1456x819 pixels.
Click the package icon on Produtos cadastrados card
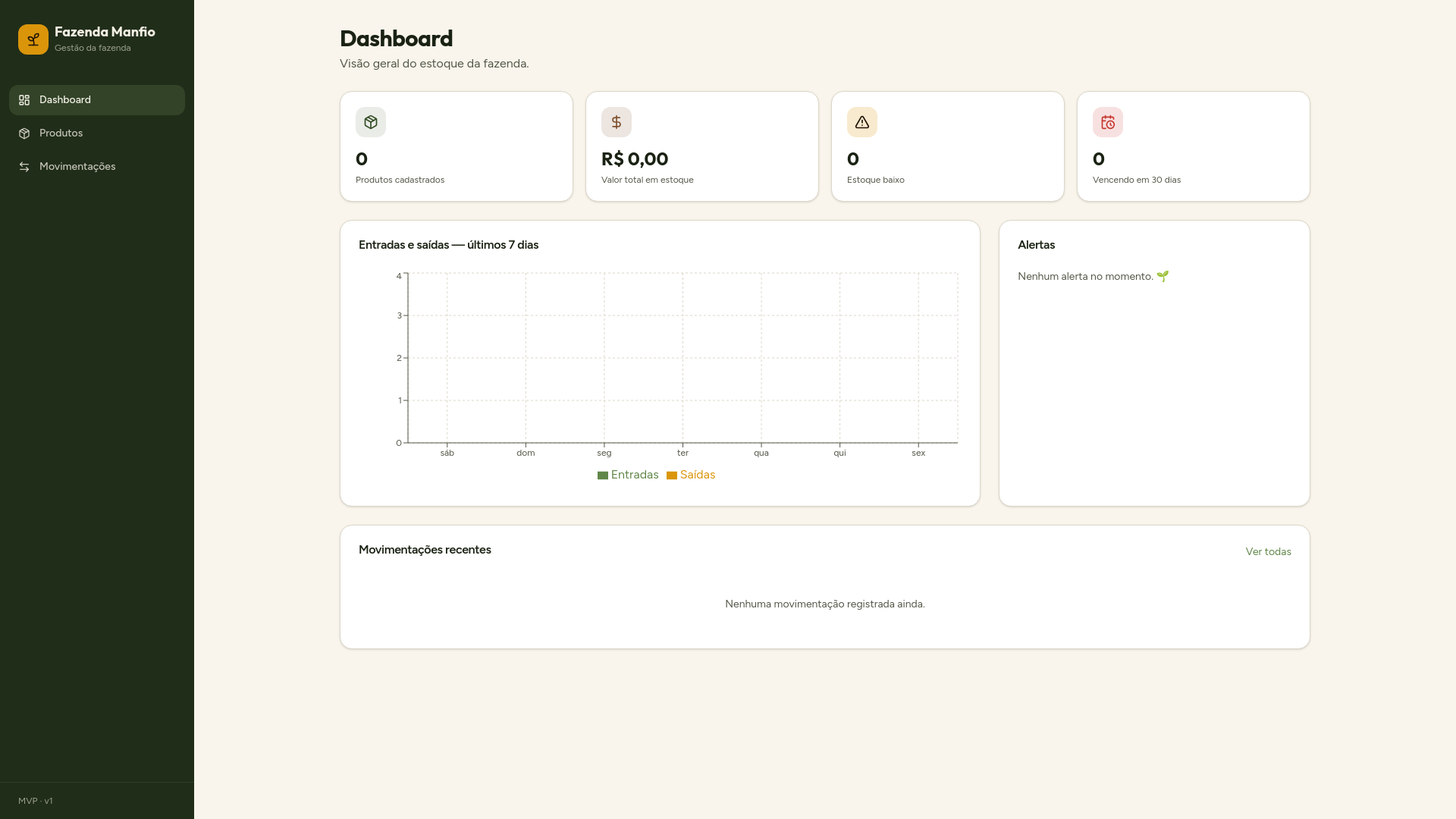pos(371,122)
